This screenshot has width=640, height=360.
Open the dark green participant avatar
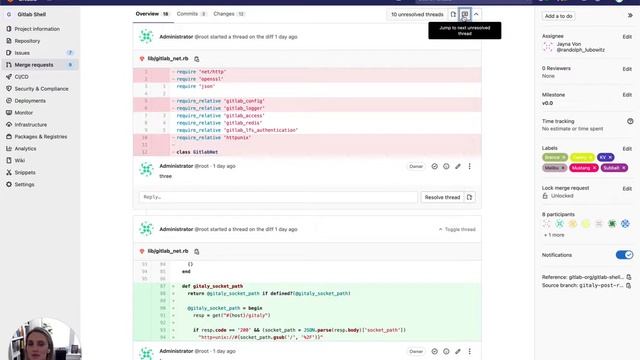pos(612,224)
